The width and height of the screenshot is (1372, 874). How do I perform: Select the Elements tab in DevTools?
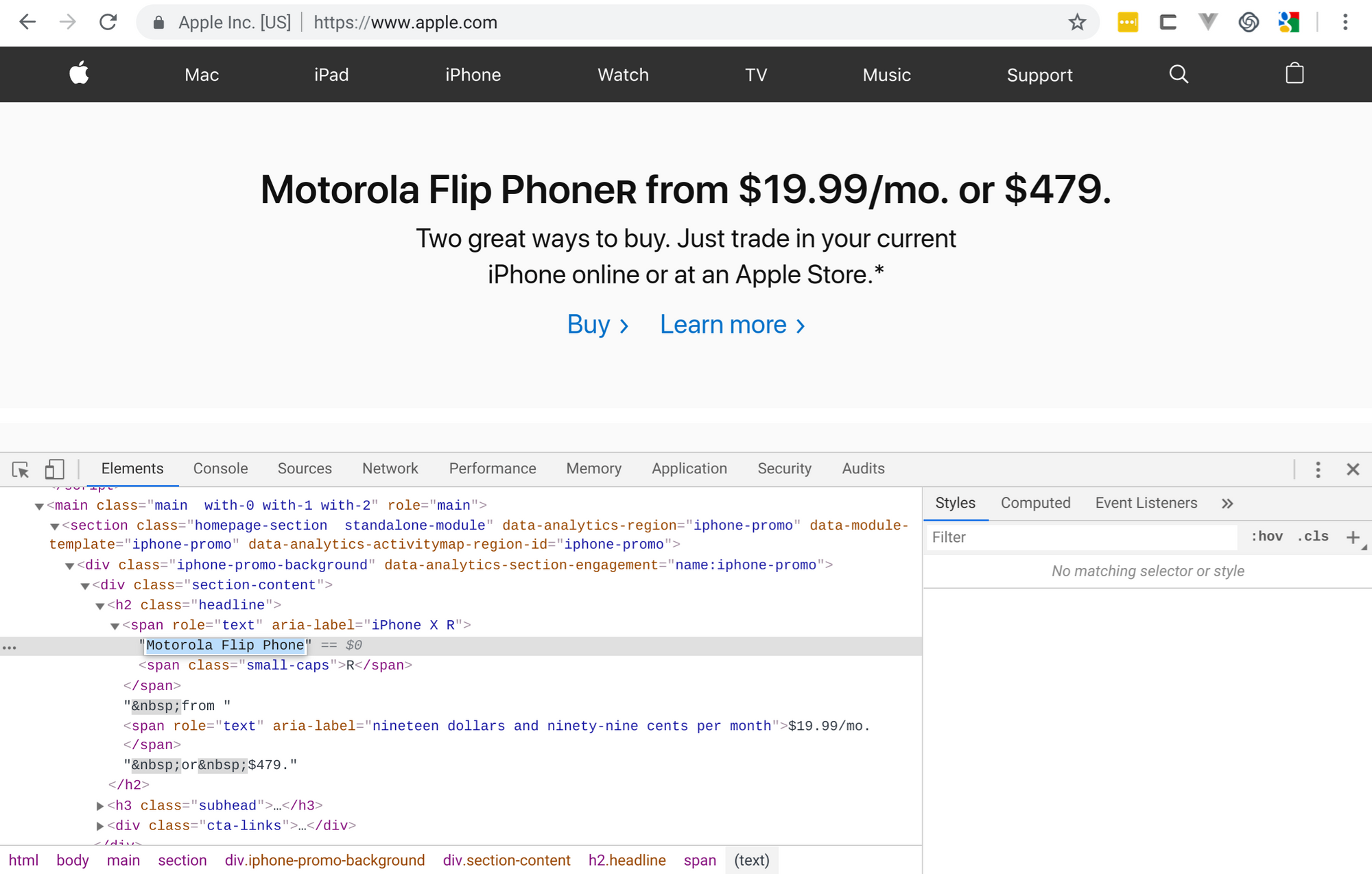(x=132, y=468)
